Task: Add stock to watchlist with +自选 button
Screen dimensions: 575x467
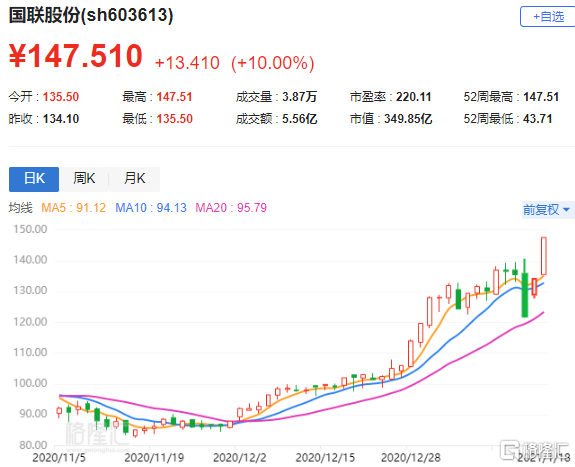Action: 548,17
